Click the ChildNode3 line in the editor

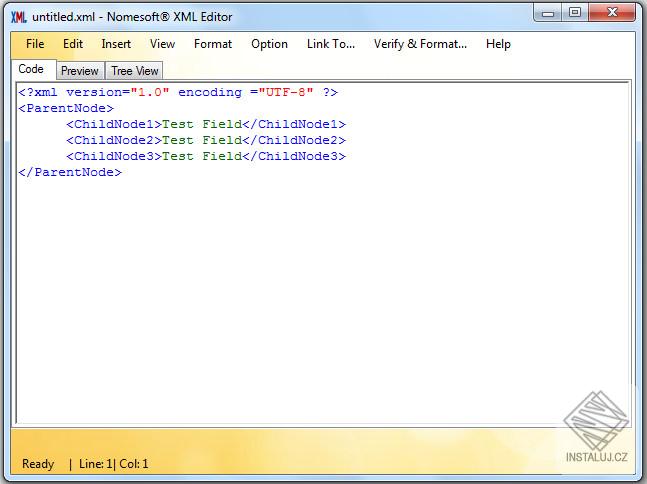pyautogui.click(x=205, y=156)
